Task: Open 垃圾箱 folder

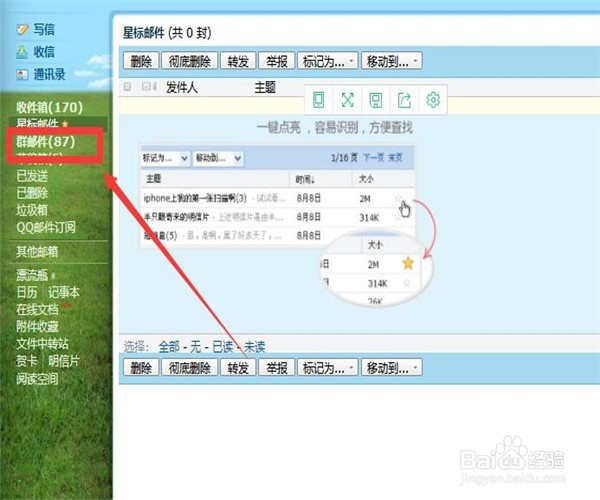Action: click(32, 210)
